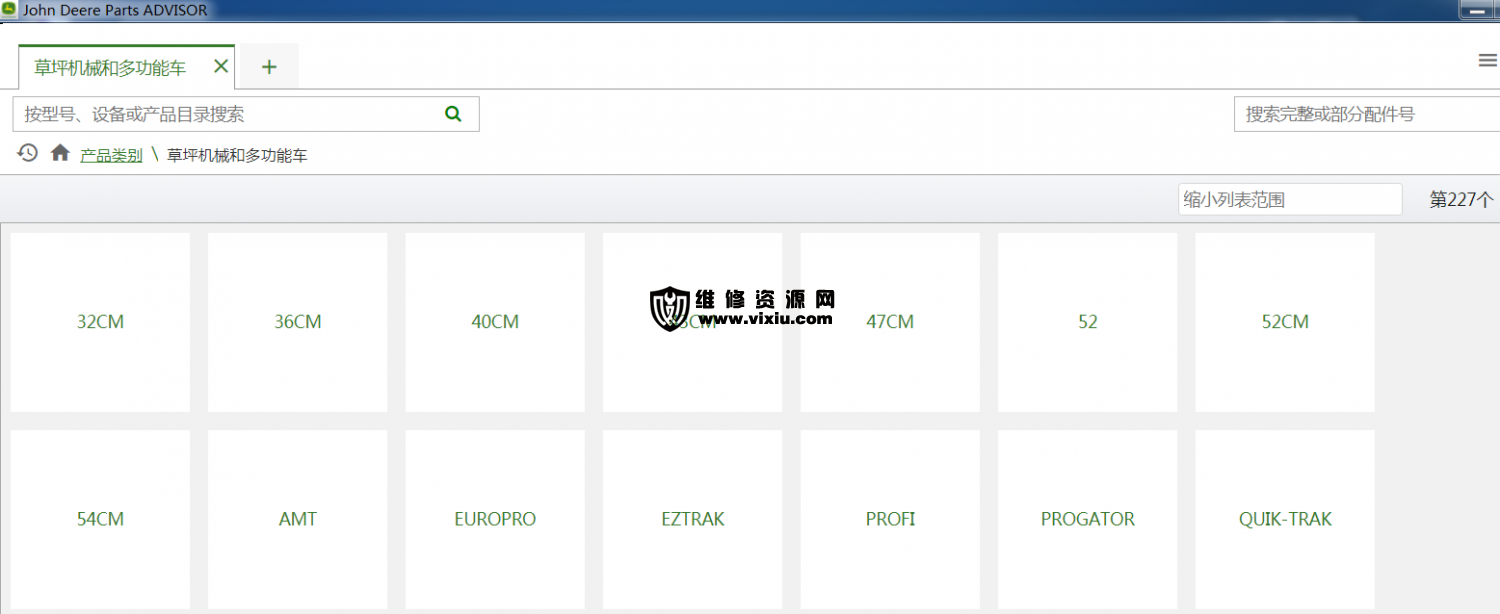Click the John Deere app logo icon

click(9, 10)
